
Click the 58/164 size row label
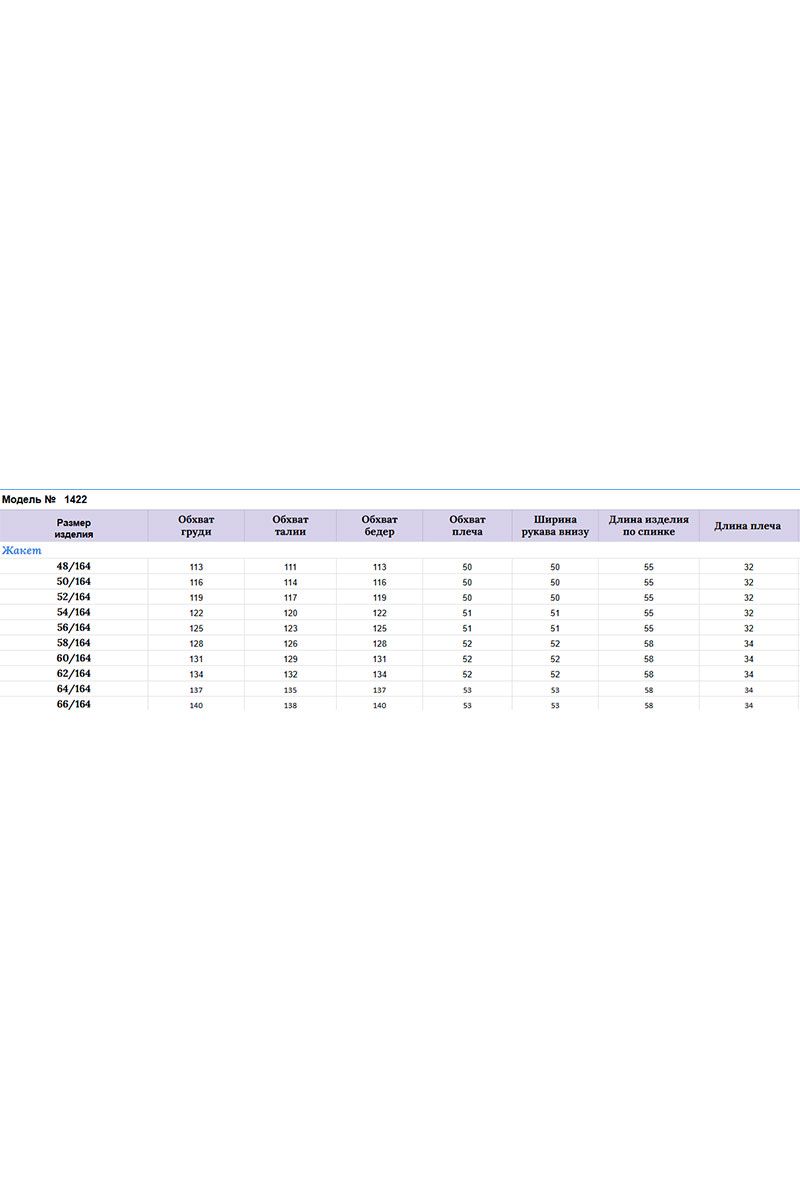pyautogui.click(x=74, y=643)
